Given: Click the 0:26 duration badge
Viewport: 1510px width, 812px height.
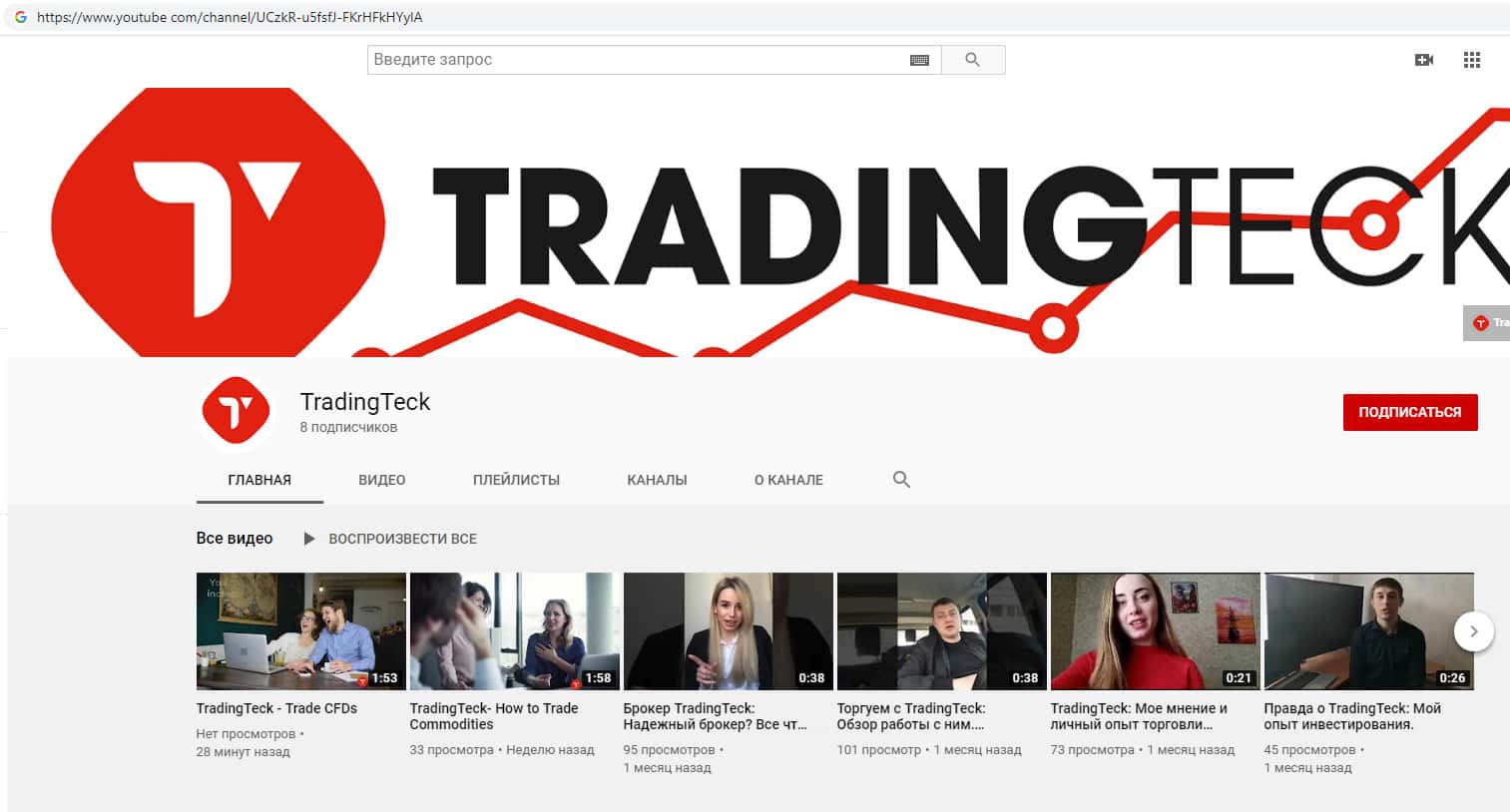Looking at the screenshot, I should [x=1452, y=678].
